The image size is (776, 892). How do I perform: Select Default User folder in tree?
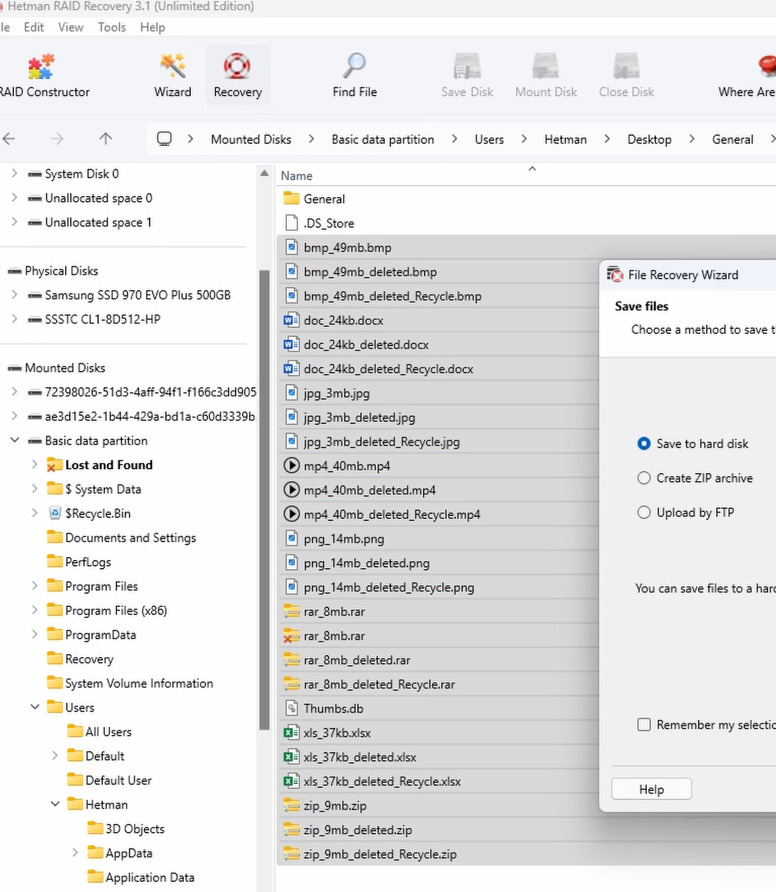[109, 780]
